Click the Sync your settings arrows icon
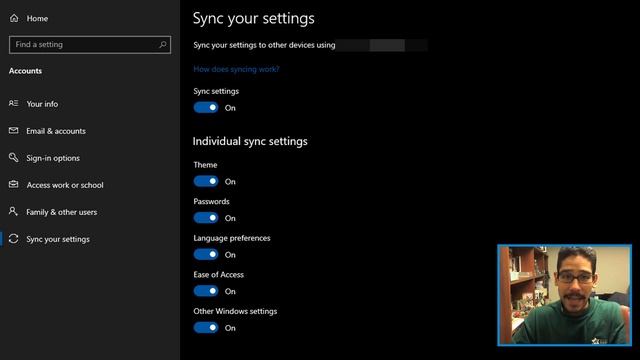The image size is (640, 360). 13,239
